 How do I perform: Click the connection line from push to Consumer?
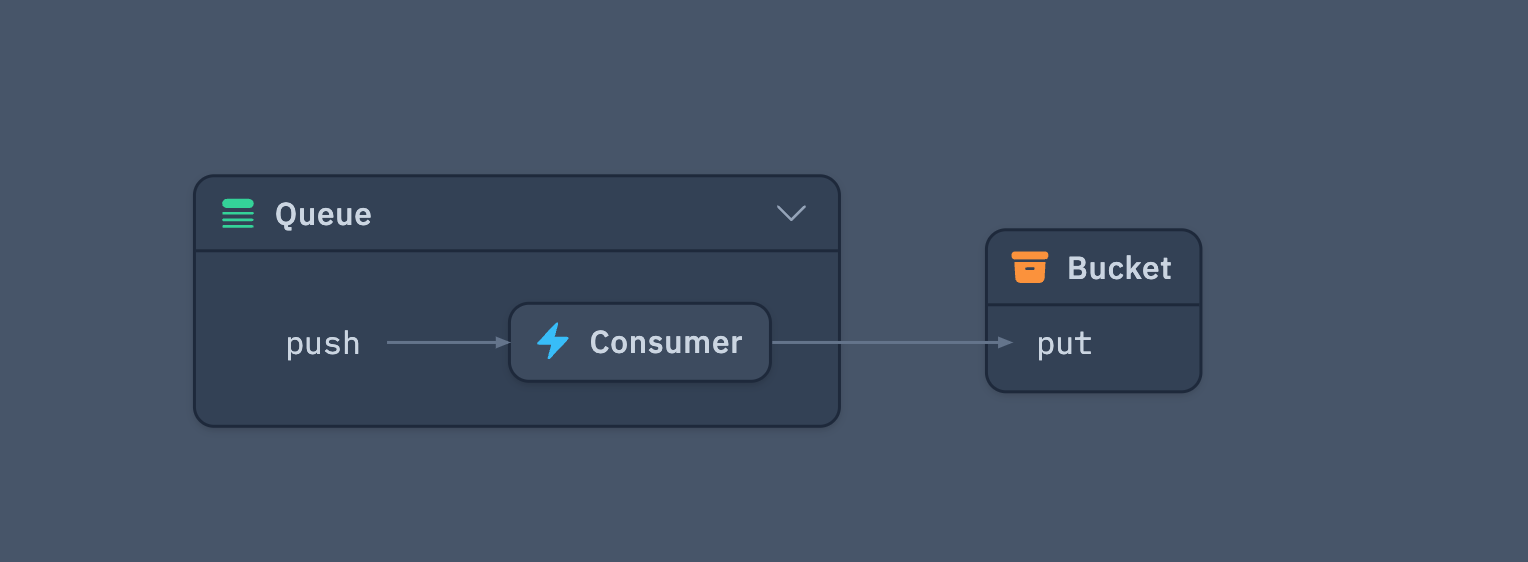[x=440, y=342]
